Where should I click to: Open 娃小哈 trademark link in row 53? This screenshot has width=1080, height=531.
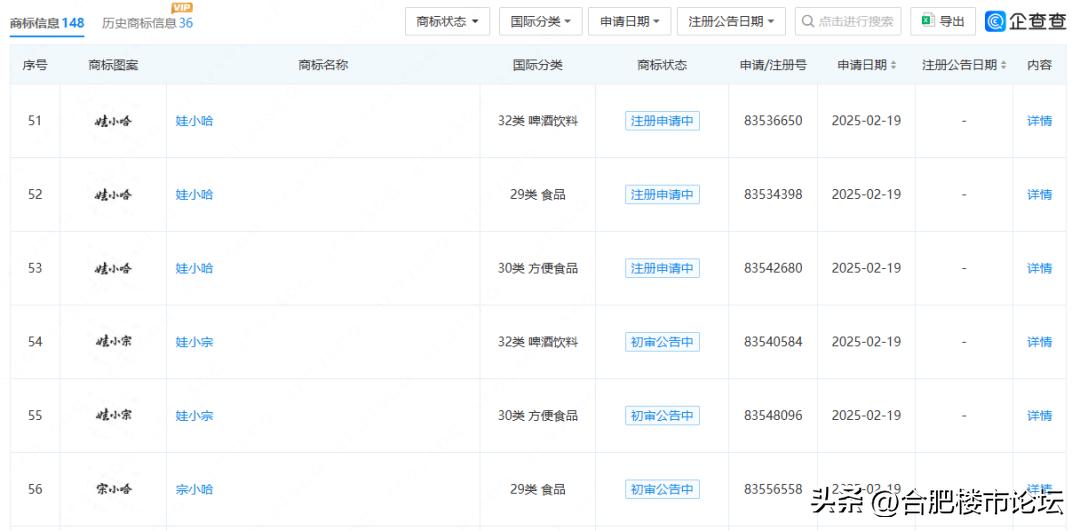pos(194,269)
